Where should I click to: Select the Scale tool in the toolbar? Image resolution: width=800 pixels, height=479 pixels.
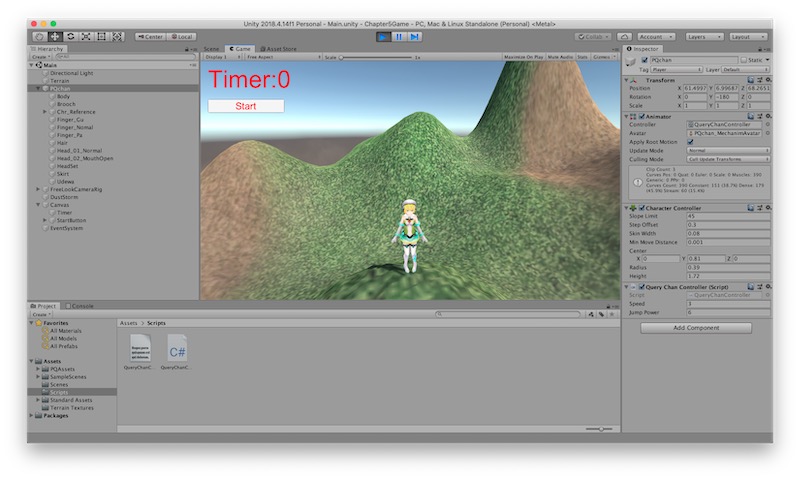click(x=86, y=37)
